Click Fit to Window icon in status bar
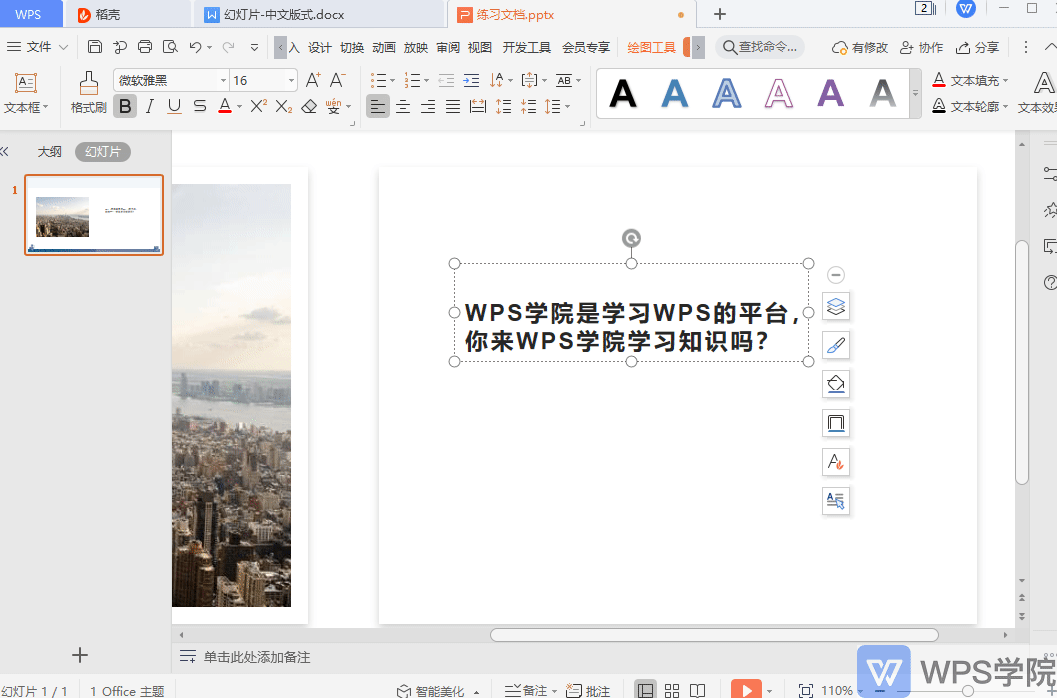This screenshot has width=1057, height=698. 806,690
